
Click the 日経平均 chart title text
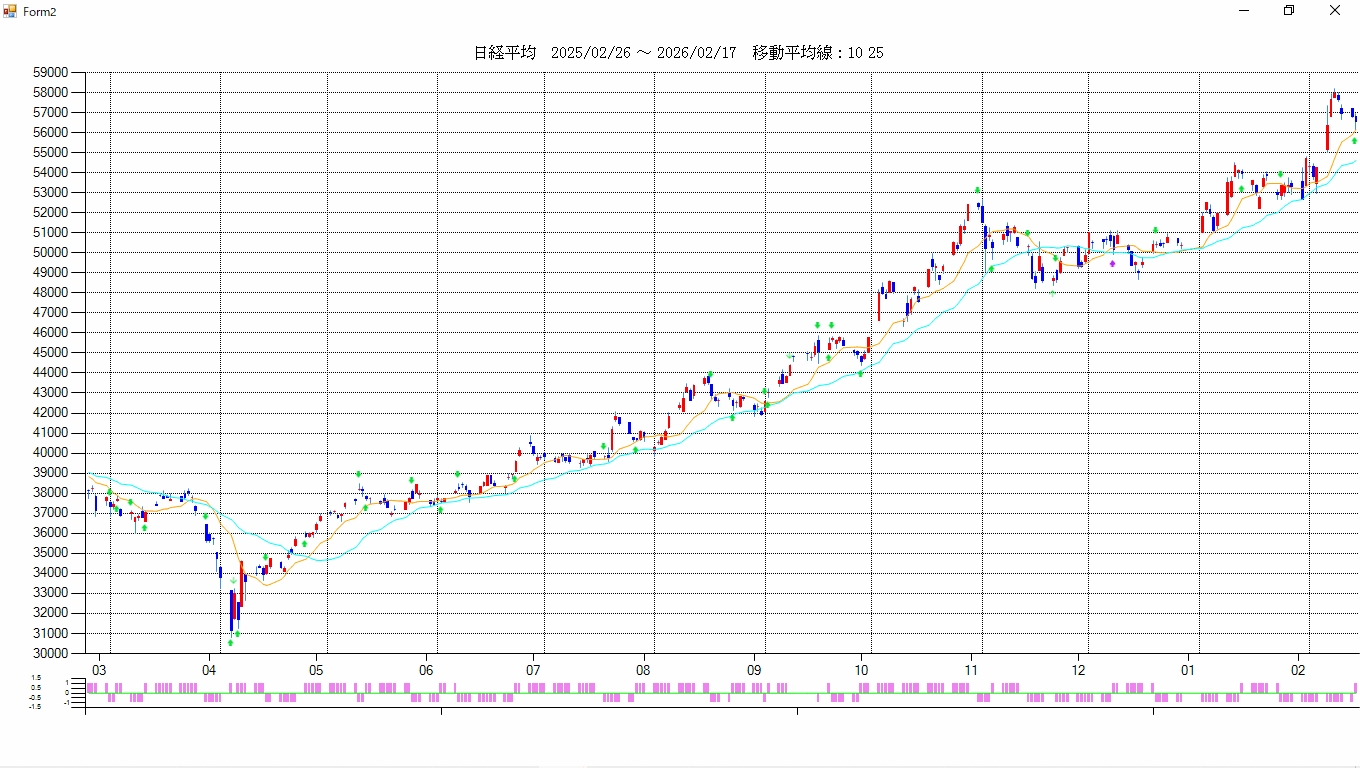[505, 53]
